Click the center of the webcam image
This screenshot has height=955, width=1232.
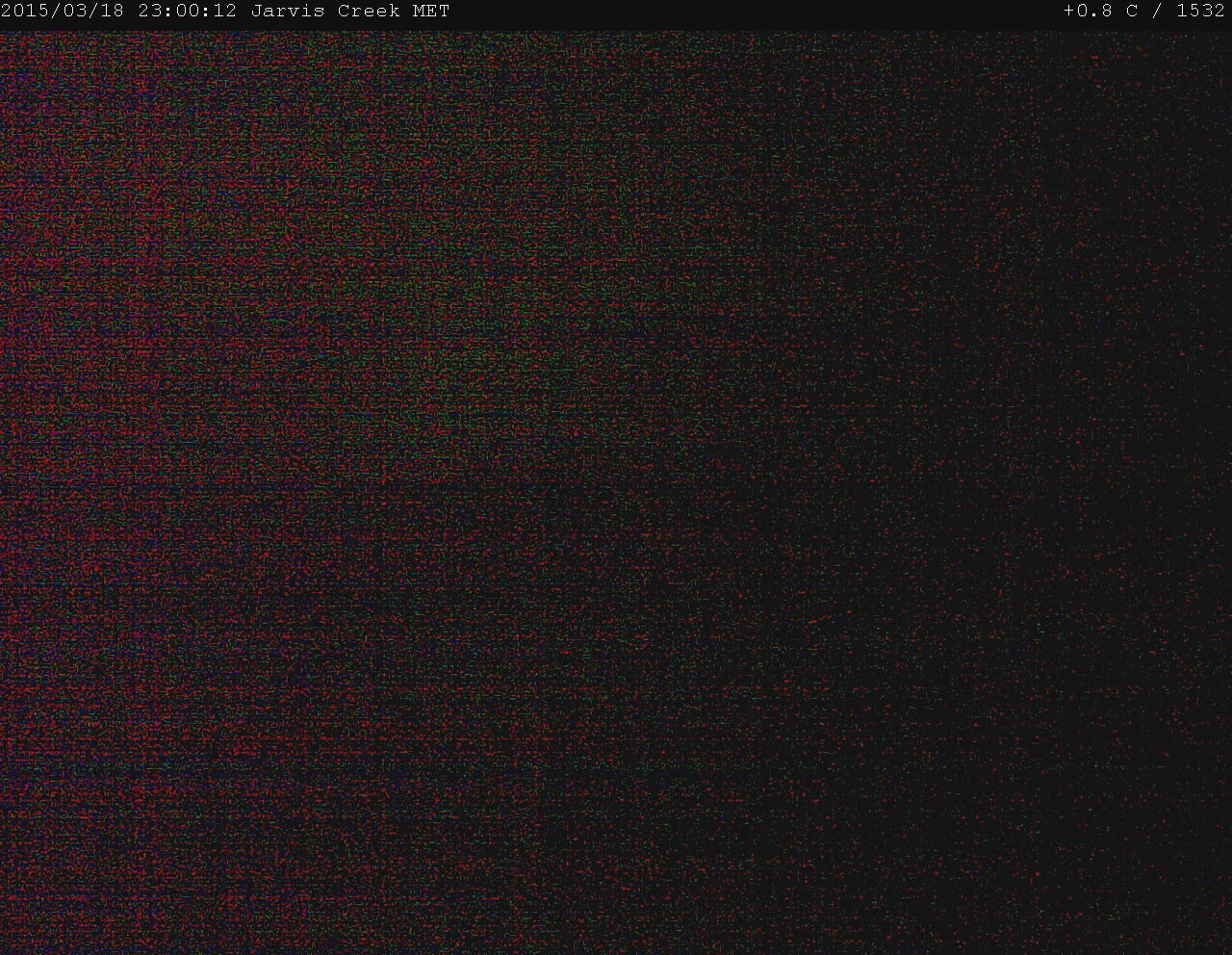(x=616, y=491)
